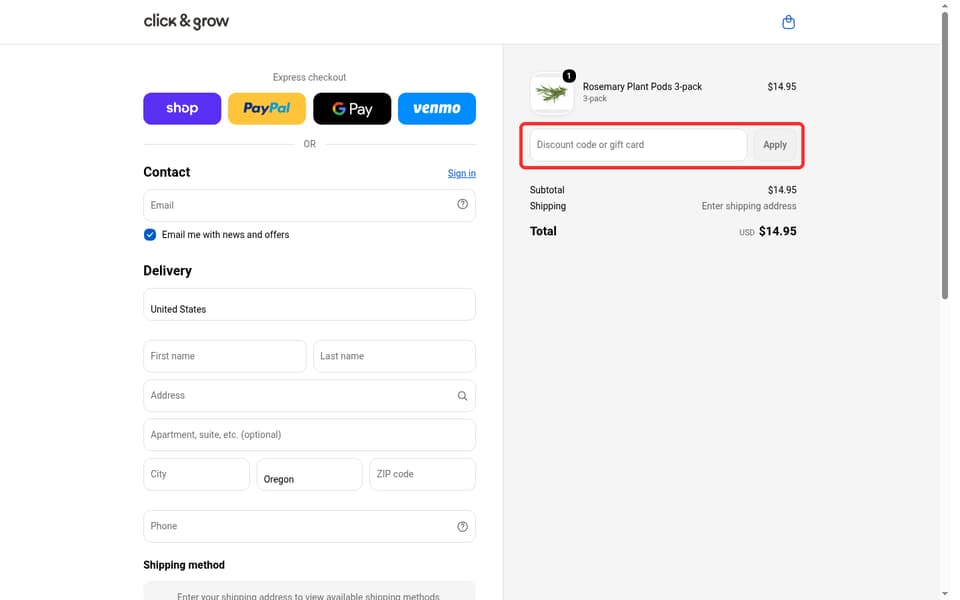Uncheck Email me with news and offers
This screenshot has width=960, height=600.
coord(150,234)
